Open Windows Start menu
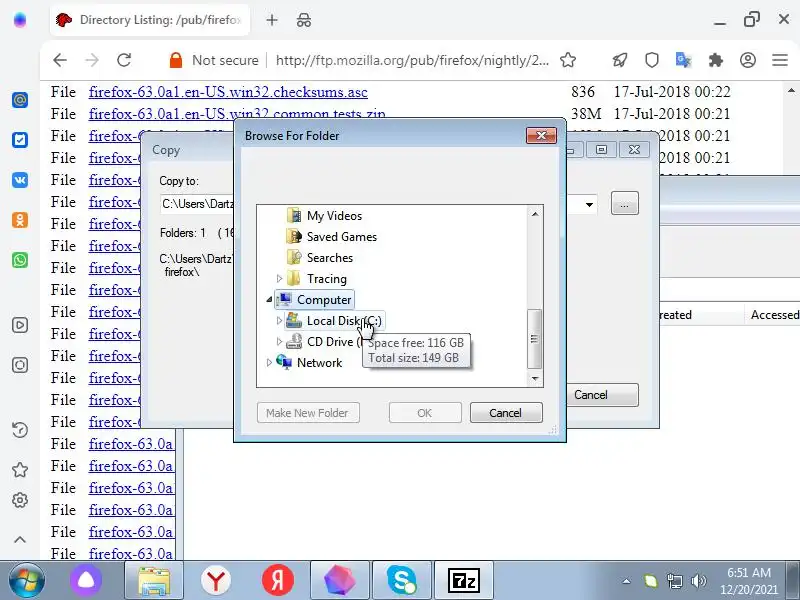This screenshot has height=600, width=800. click(27, 581)
